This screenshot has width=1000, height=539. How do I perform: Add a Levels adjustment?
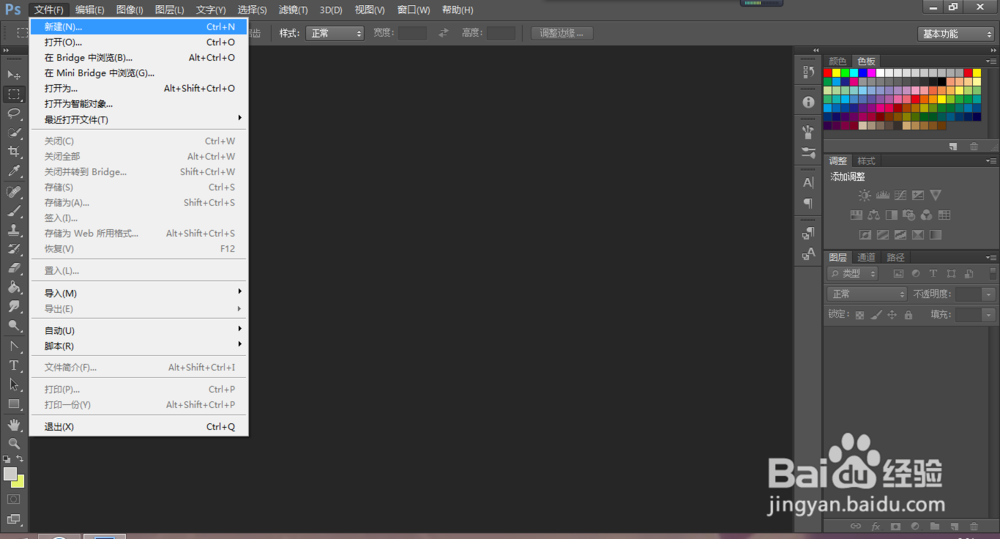[883, 195]
